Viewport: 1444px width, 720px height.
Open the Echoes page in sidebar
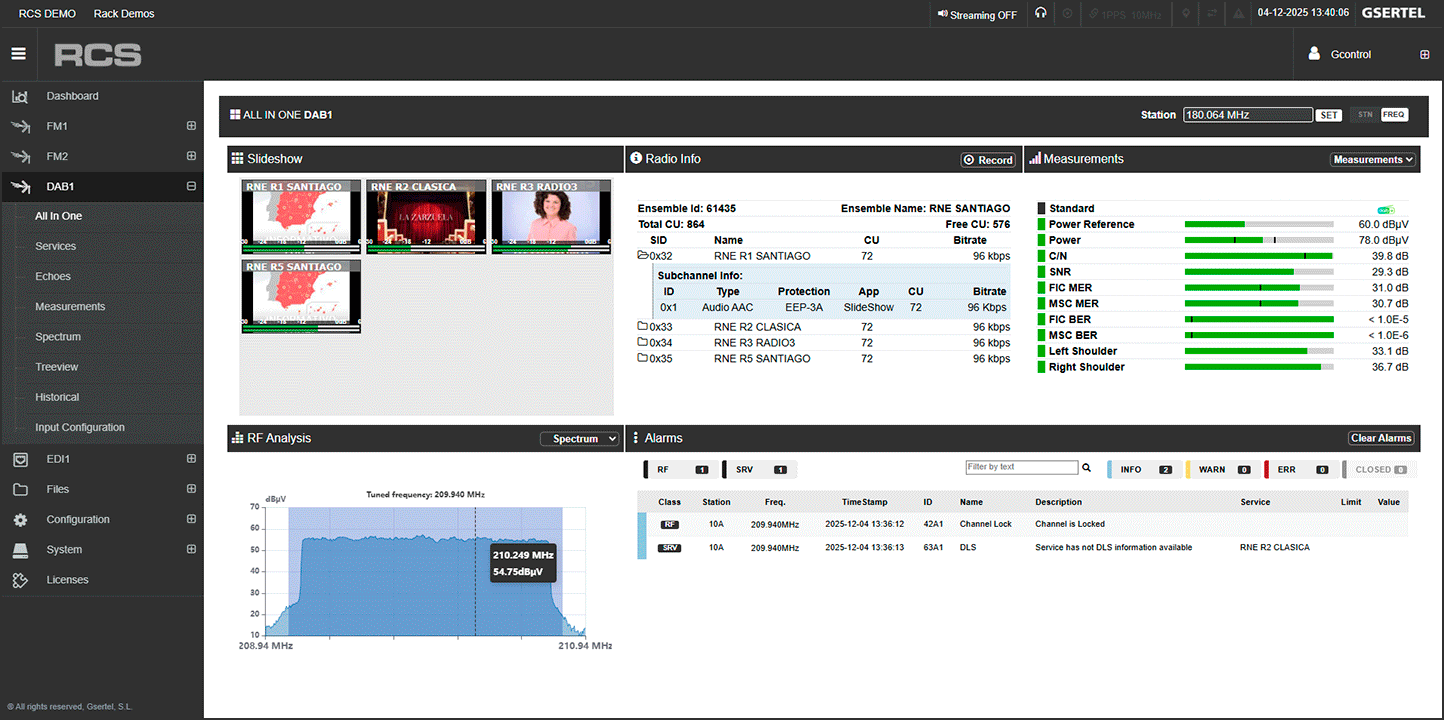click(53, 277)
